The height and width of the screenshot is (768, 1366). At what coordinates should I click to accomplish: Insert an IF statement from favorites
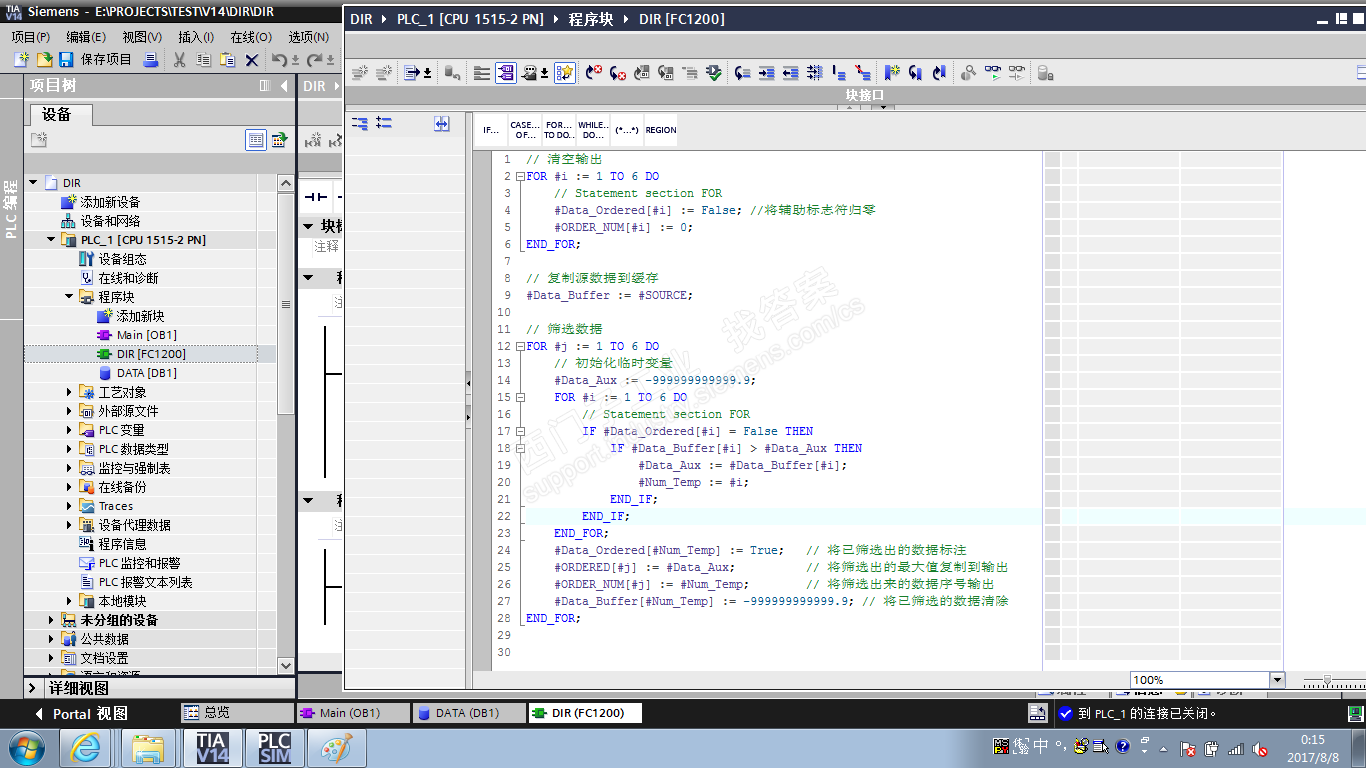[x=491, y=130]
